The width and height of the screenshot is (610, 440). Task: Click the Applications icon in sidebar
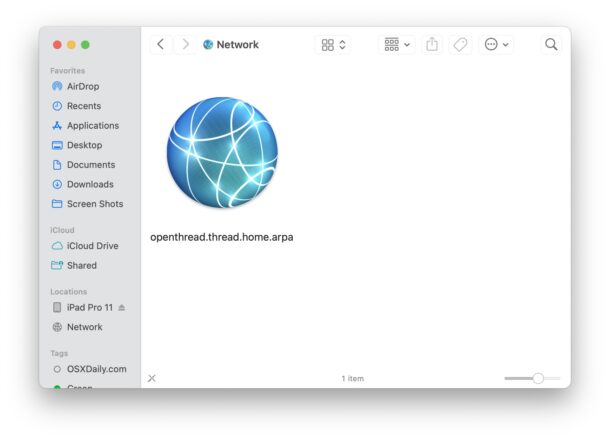tap(57, 126)
